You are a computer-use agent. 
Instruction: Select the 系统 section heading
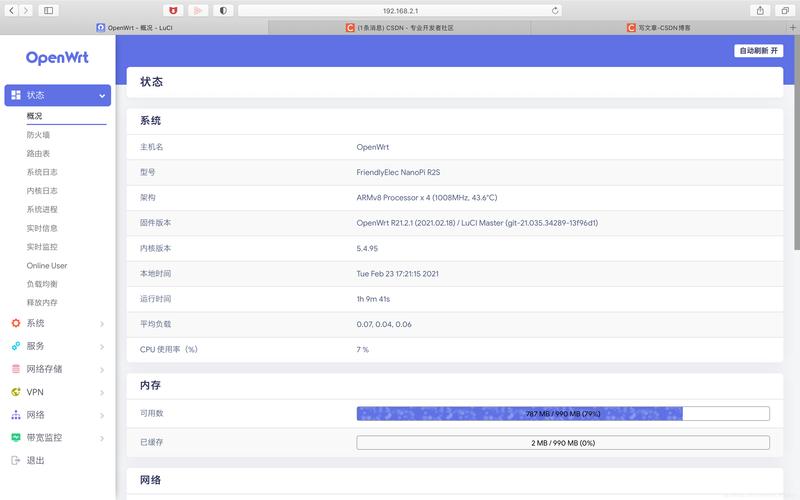pyautogui.click(x=151, y=120)
